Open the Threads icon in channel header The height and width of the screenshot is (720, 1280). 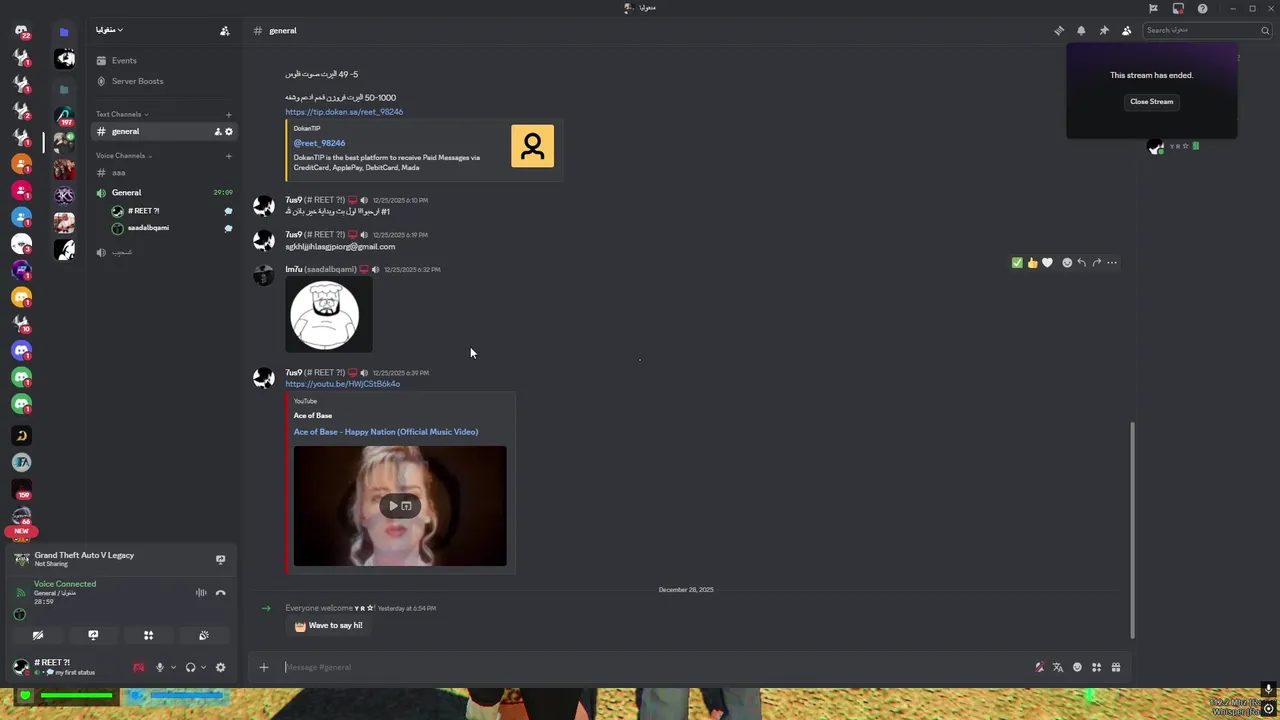click(x=1059, y=31)
